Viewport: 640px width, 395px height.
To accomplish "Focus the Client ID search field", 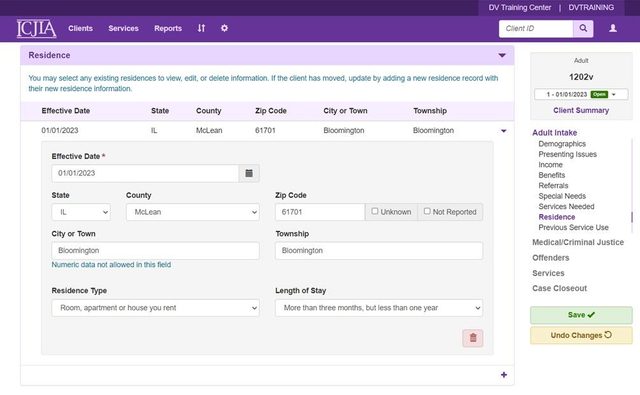I will [x=536, y=29].
